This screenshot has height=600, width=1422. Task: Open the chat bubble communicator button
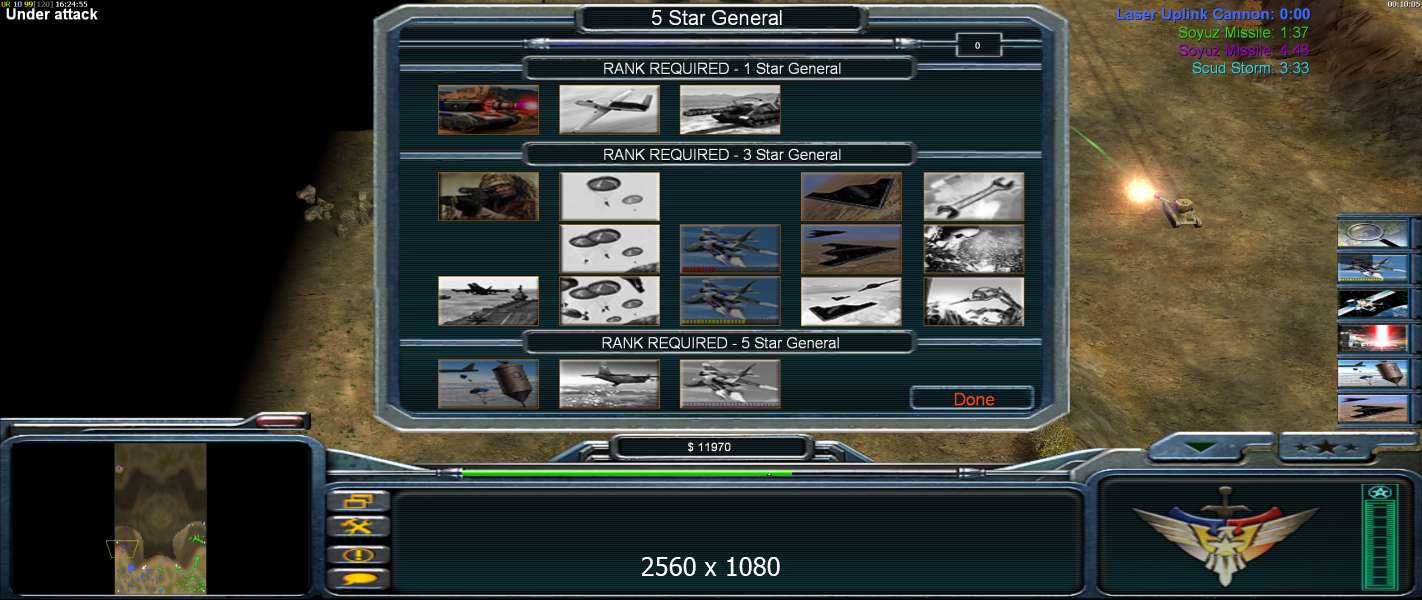(x=358, y=579)
